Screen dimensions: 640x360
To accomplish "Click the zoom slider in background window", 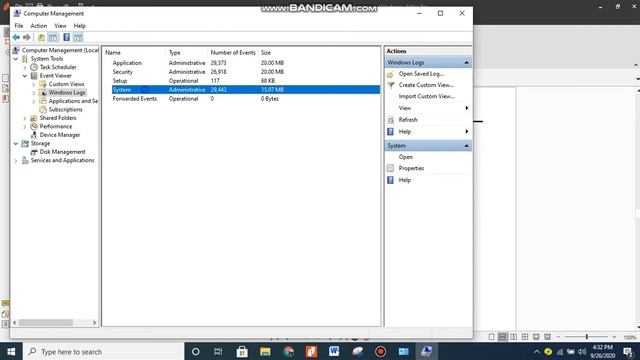I will click(587, 337).
